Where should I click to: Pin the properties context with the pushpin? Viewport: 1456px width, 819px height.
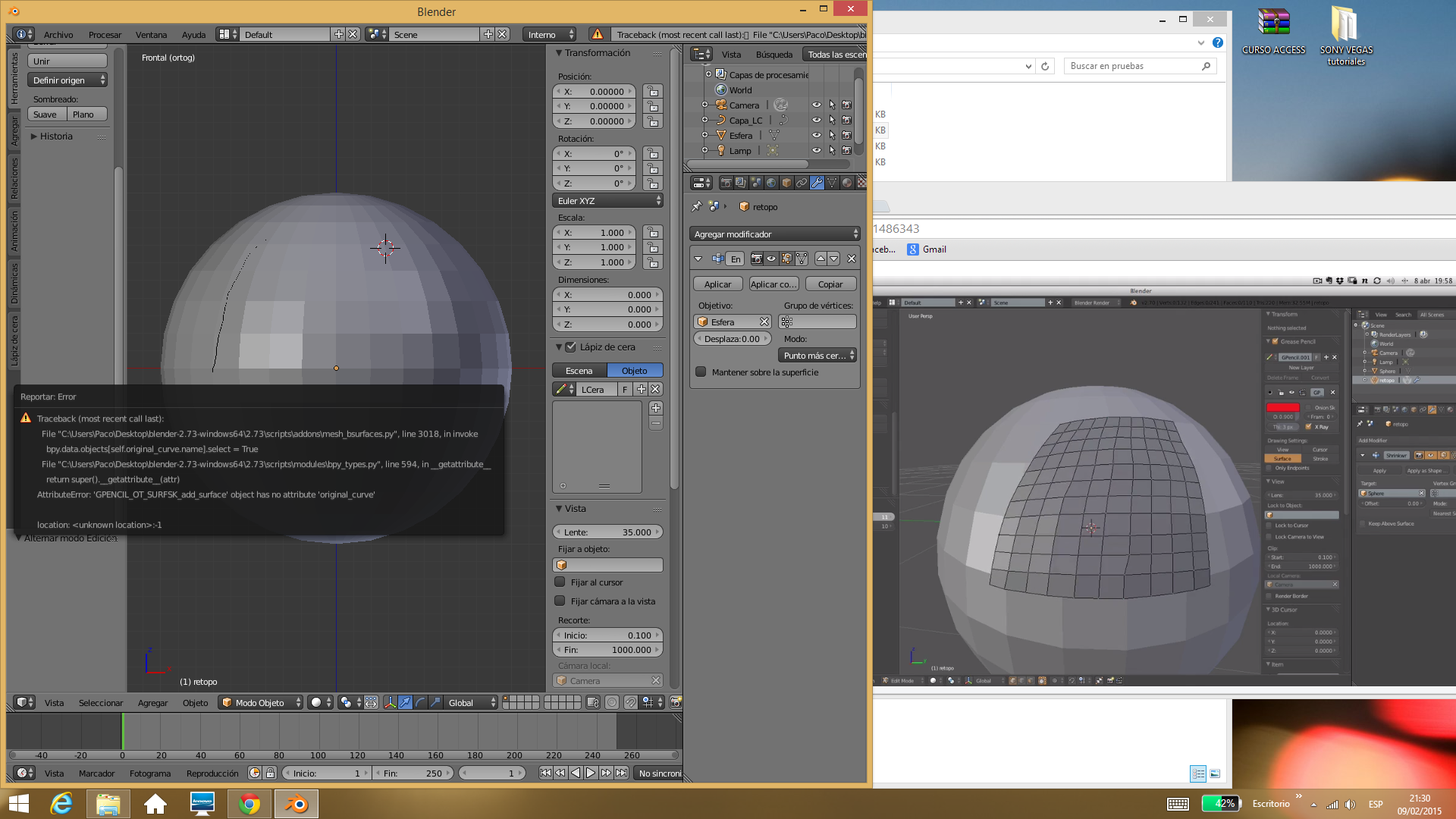click(x=696, y=206)
